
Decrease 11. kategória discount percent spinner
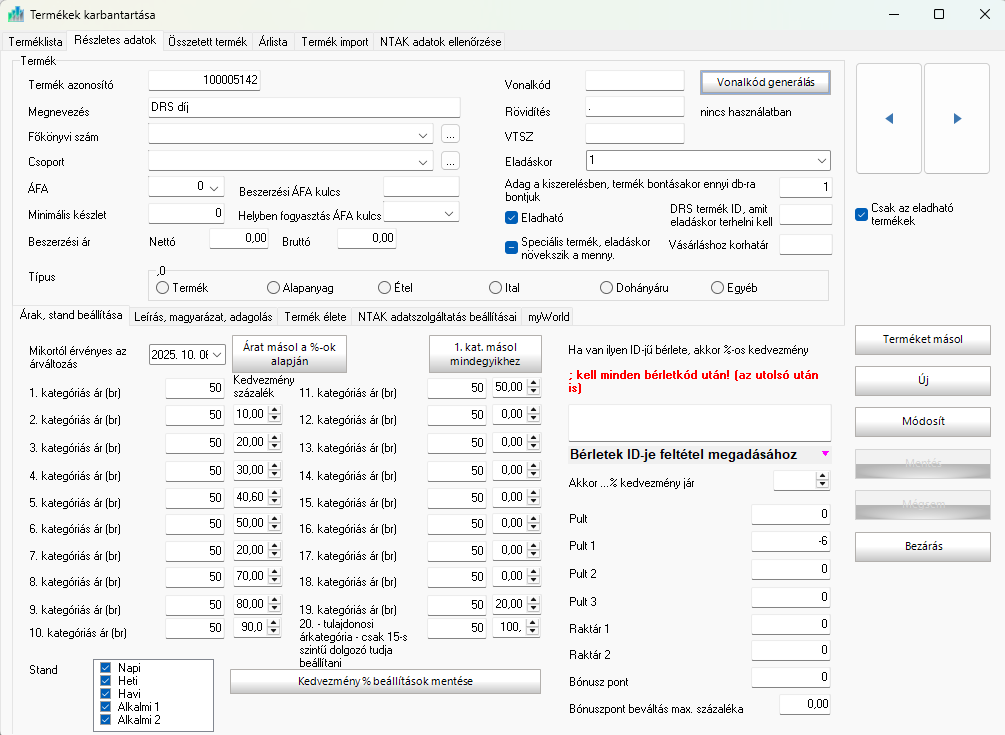click(534, 391)
